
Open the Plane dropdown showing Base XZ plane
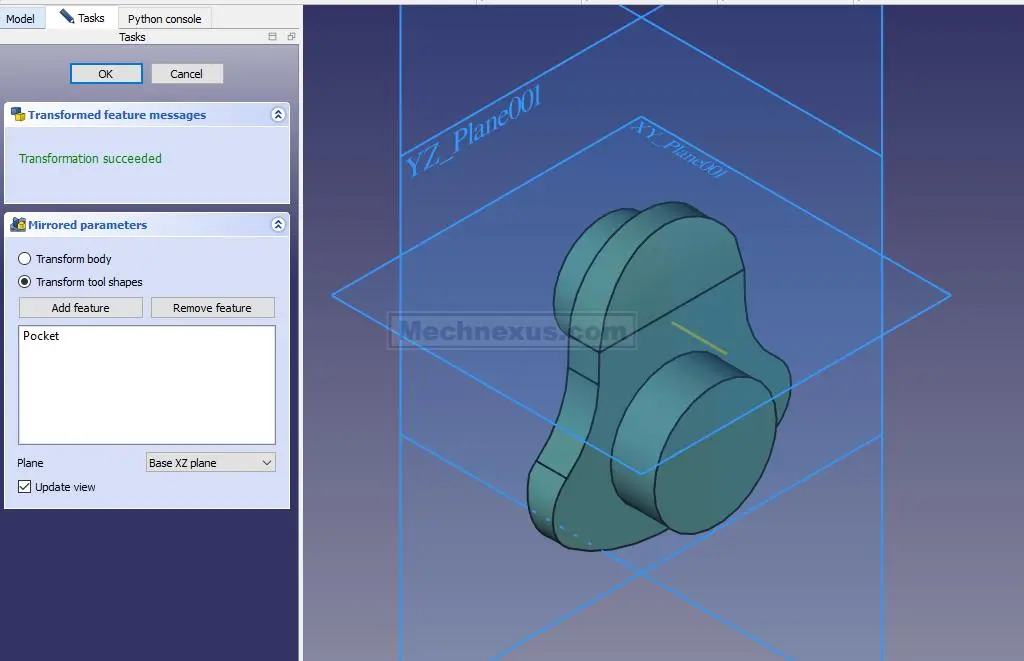point(210,463)
